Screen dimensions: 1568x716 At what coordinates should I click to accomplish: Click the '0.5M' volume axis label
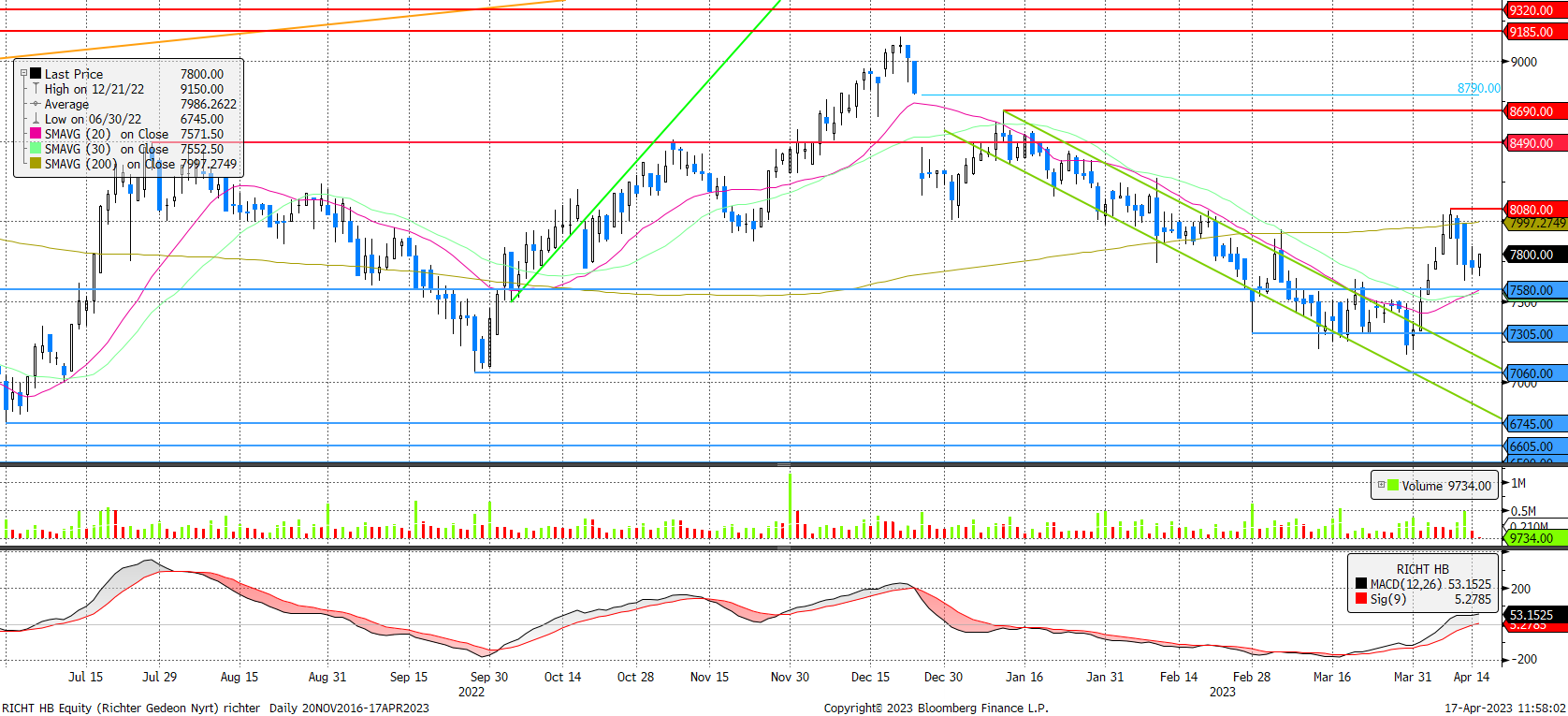1523,511
